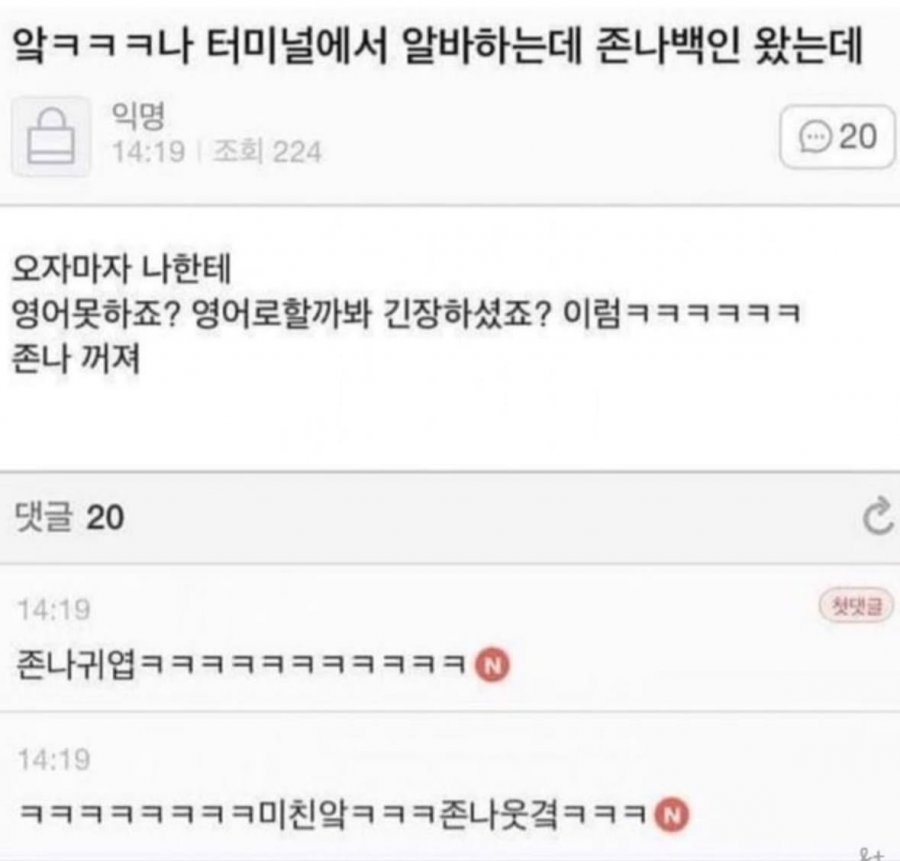This screenshot has height=861, width=900.
Task: Click the 조회 224 view count
Action: point(267,152)
